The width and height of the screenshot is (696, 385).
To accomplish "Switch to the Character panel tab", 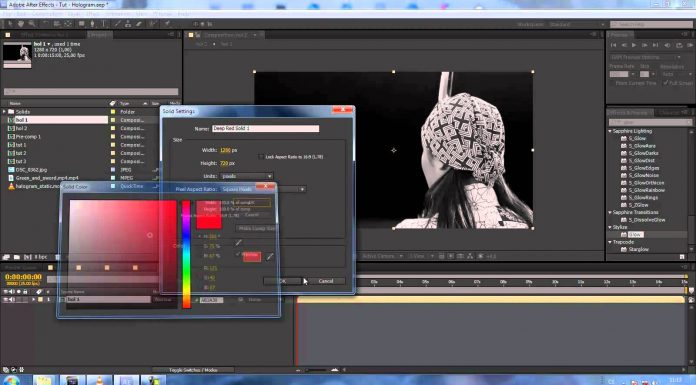I will [x=668, y=112].
